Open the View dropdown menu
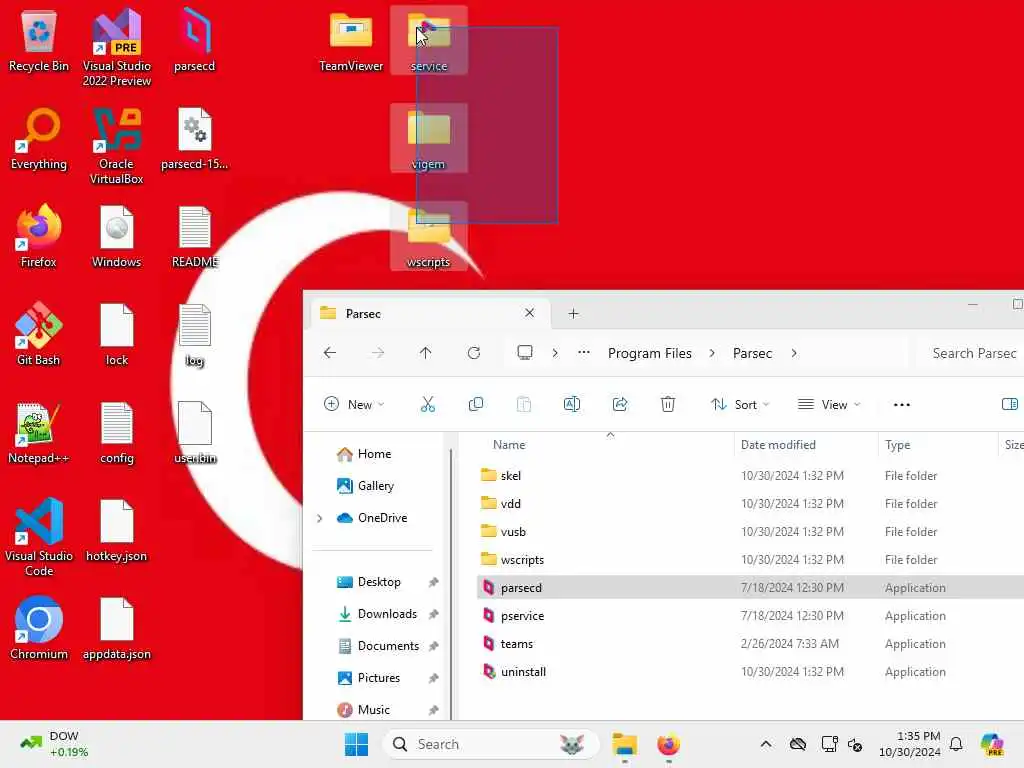Screen dimensions: 1024x768 [x=829, y=404]
